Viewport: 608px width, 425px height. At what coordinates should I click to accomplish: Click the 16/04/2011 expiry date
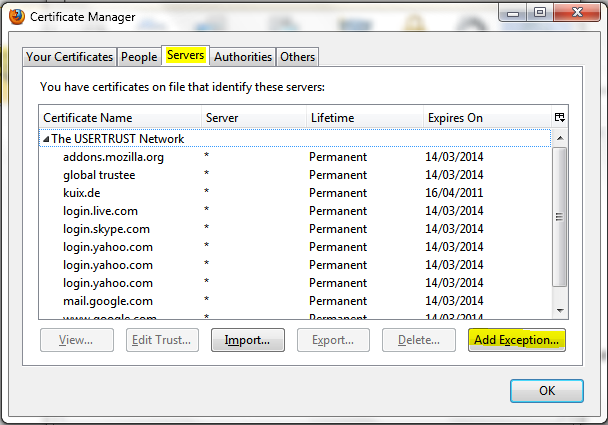click(x=454, y=193)
